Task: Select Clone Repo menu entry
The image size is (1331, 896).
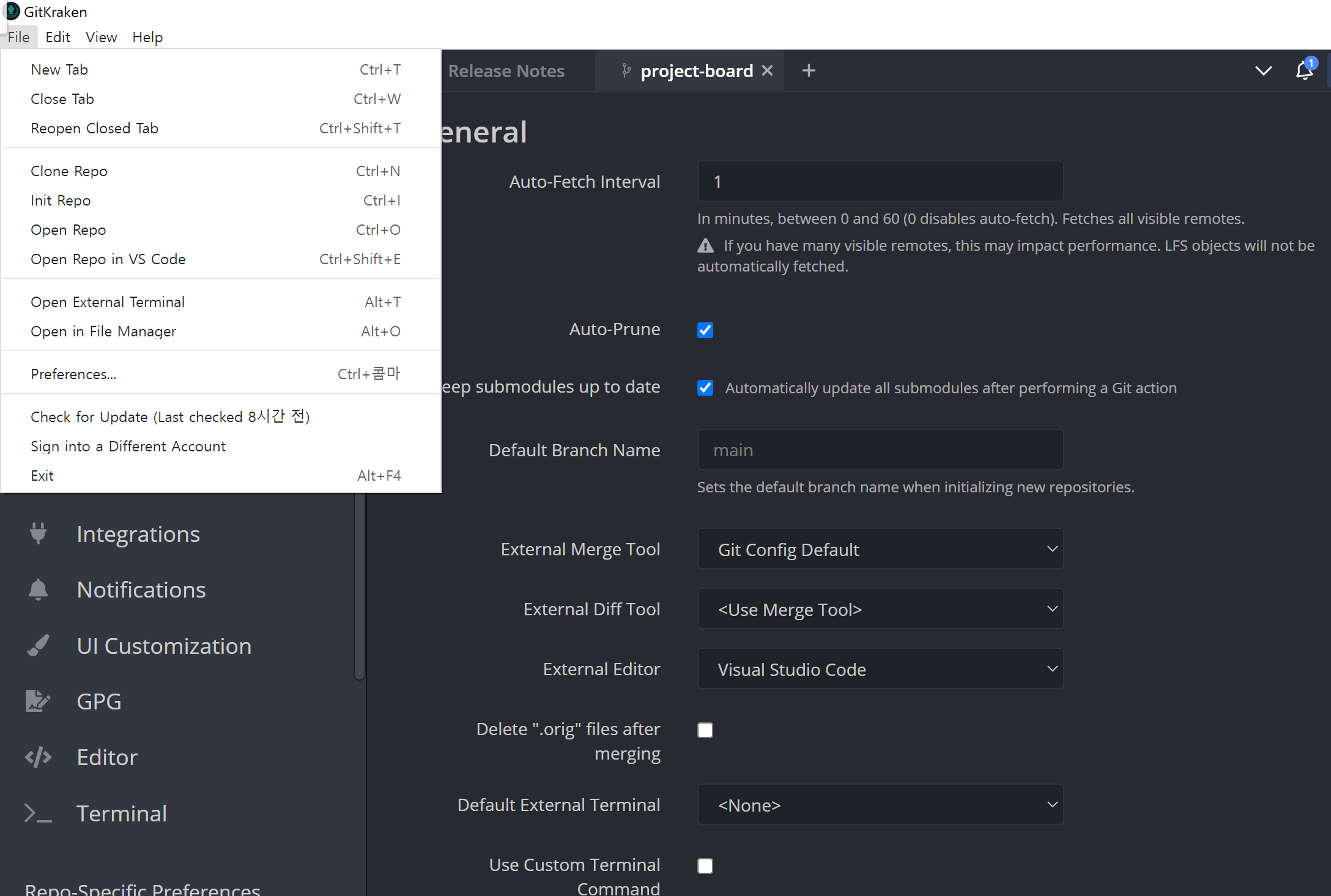Action: 69,171
